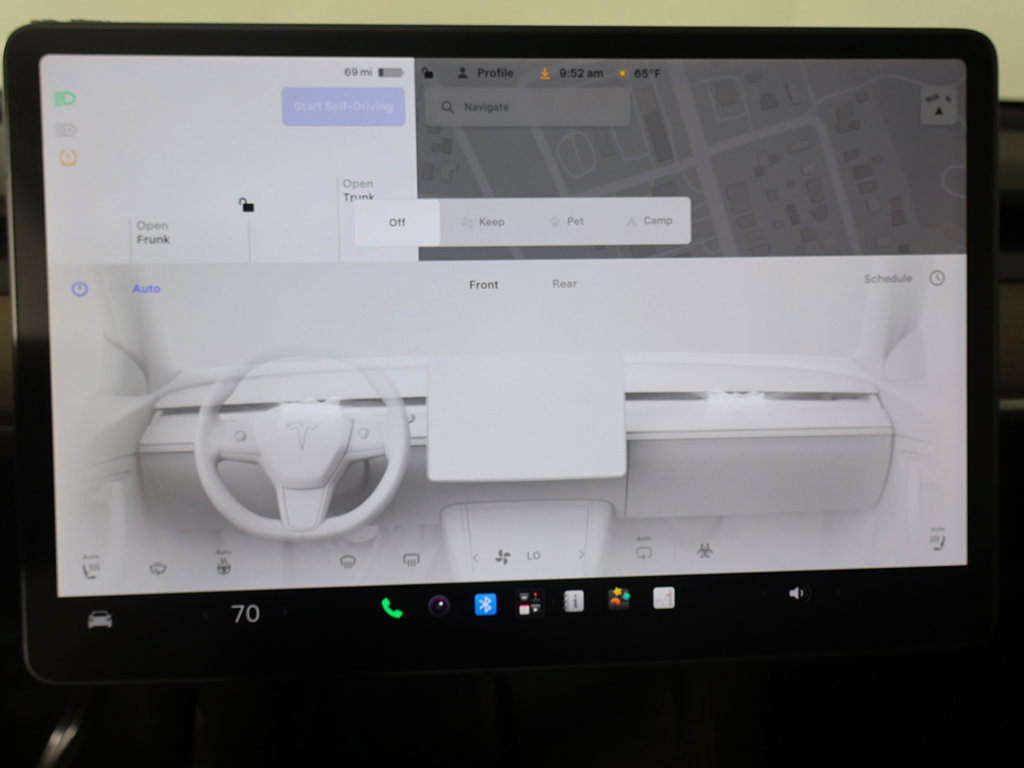Tap the gray light indicator icon
This screenshot has height=768, width=1024.
click(65, 129)
